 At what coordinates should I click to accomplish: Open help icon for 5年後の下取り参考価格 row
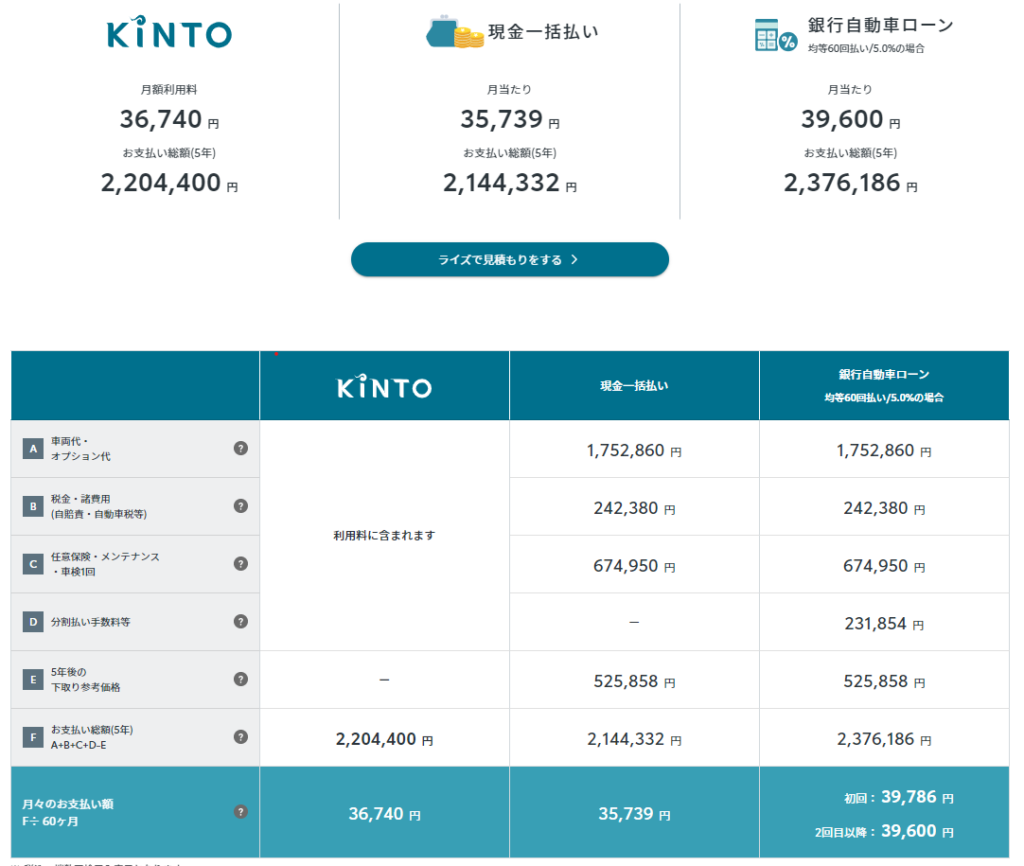click(240, 679)
